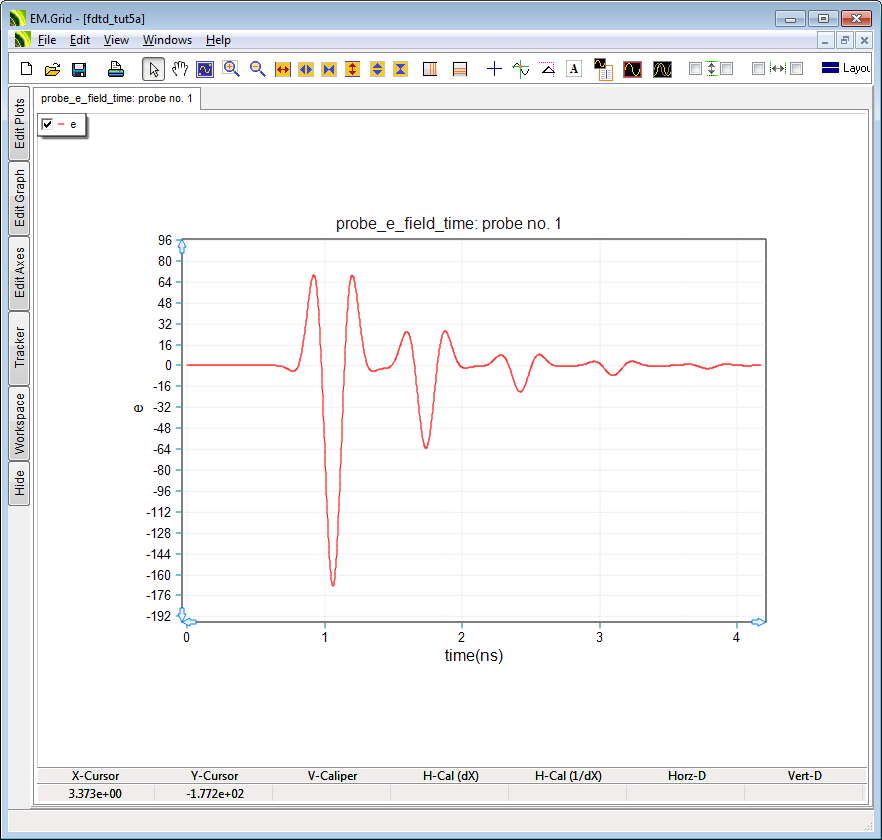882x840 pixels.
Task: Select the Pan hand tool
Action: click(x=180, y=69)
